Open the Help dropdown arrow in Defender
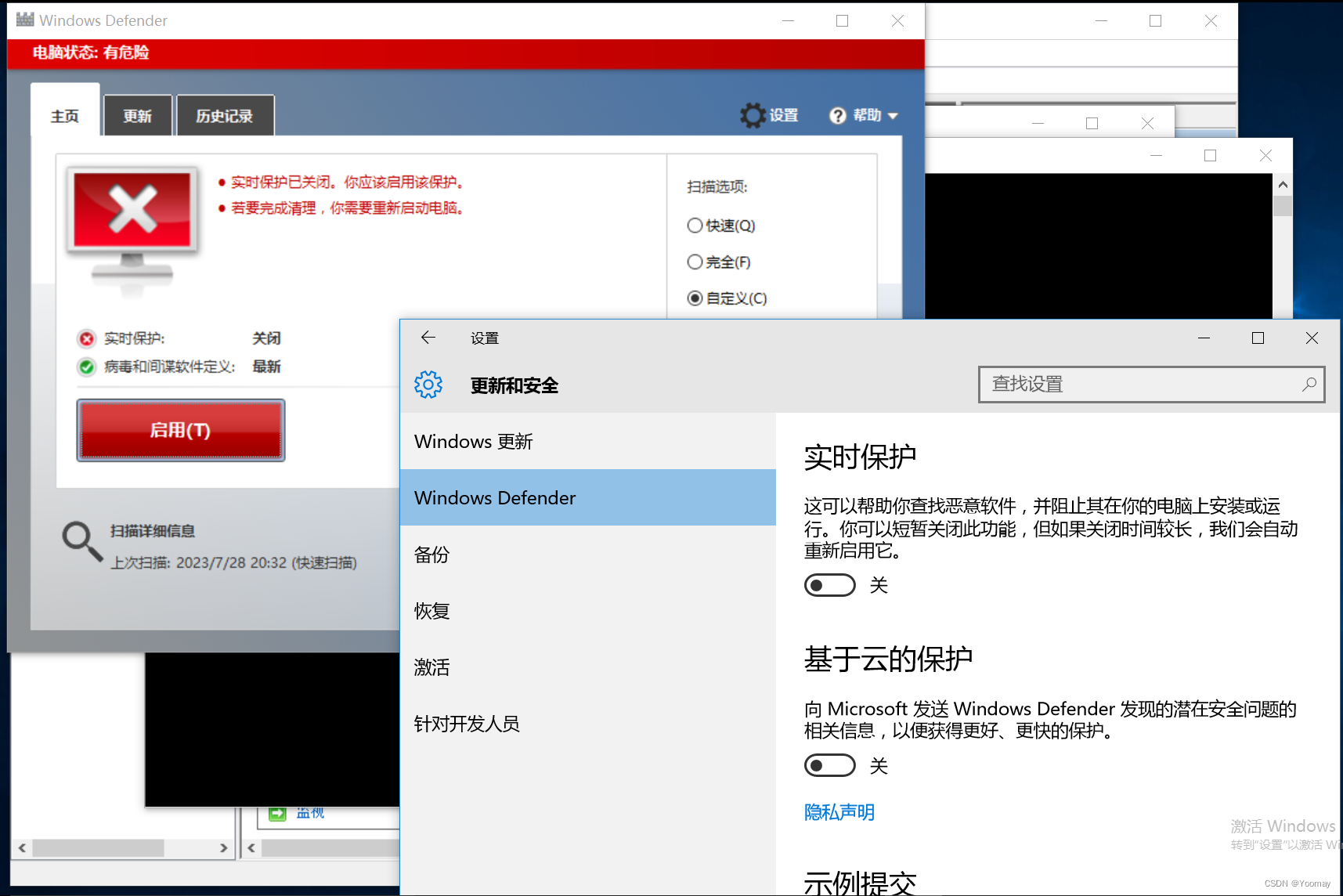This screenshot has height=896, width=1343. (892, 116)
